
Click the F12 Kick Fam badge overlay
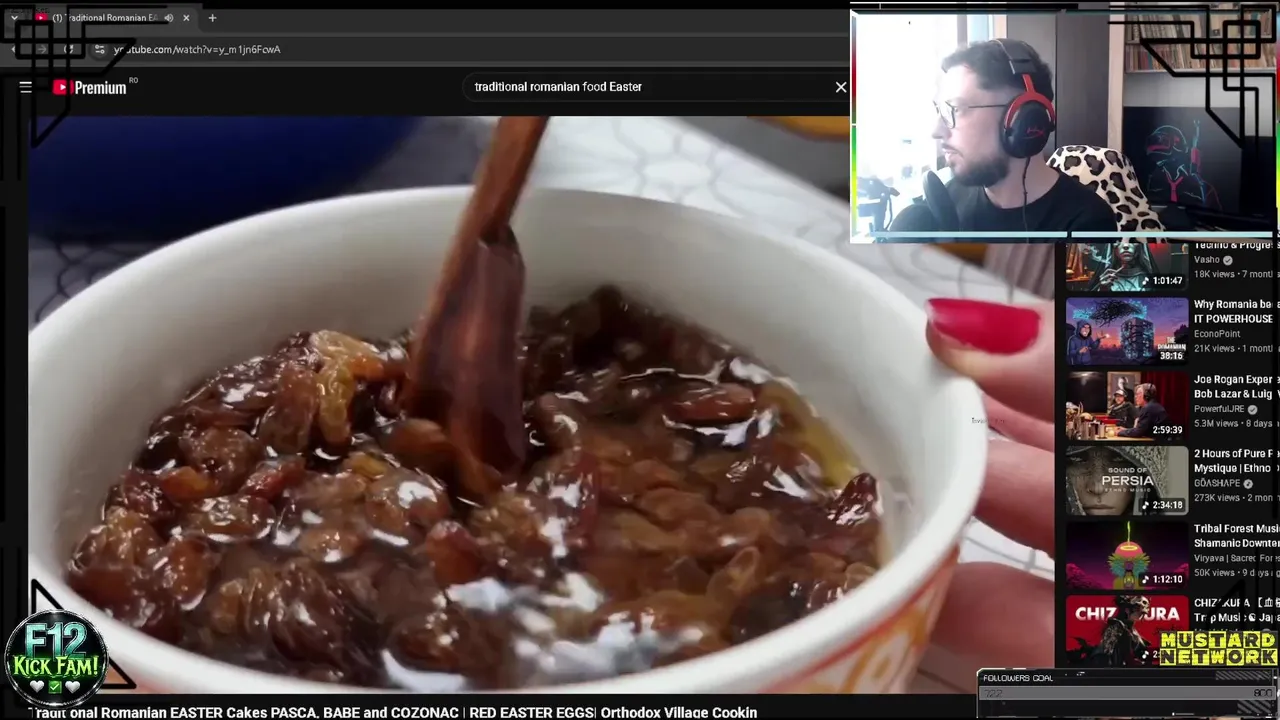pyautogui.click(x=56, y=658)
